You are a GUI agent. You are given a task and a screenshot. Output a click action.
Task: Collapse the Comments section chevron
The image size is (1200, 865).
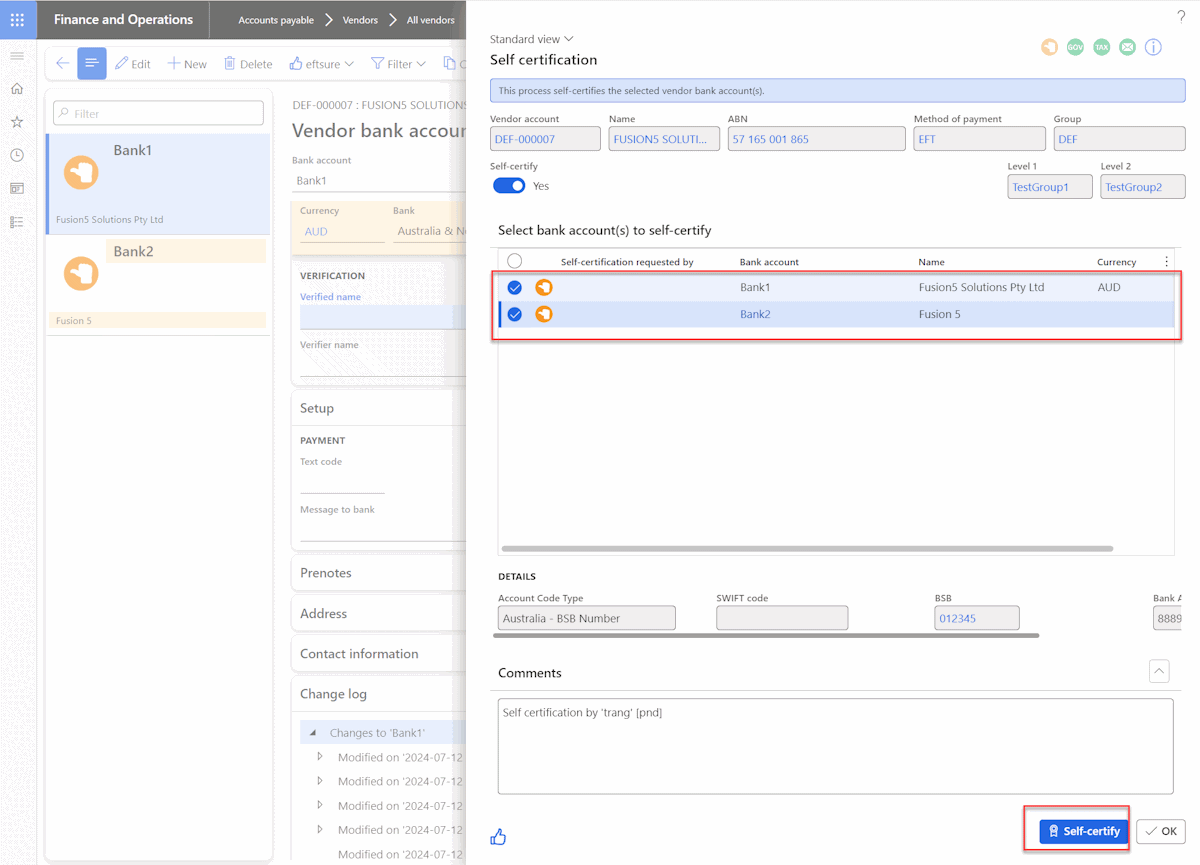tap(1159, 671)
